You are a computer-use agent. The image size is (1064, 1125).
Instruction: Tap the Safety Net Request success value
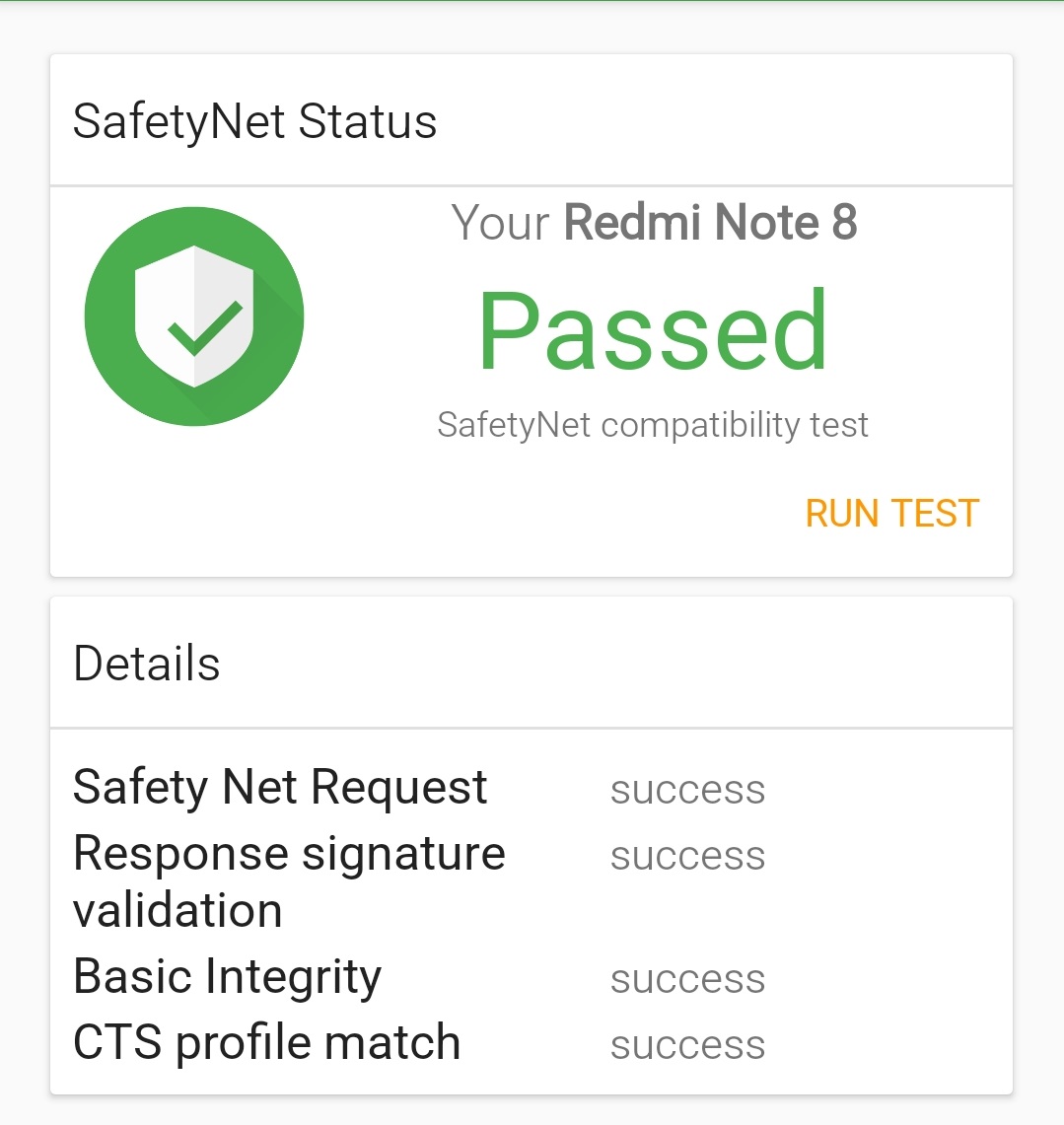[687, 790]
